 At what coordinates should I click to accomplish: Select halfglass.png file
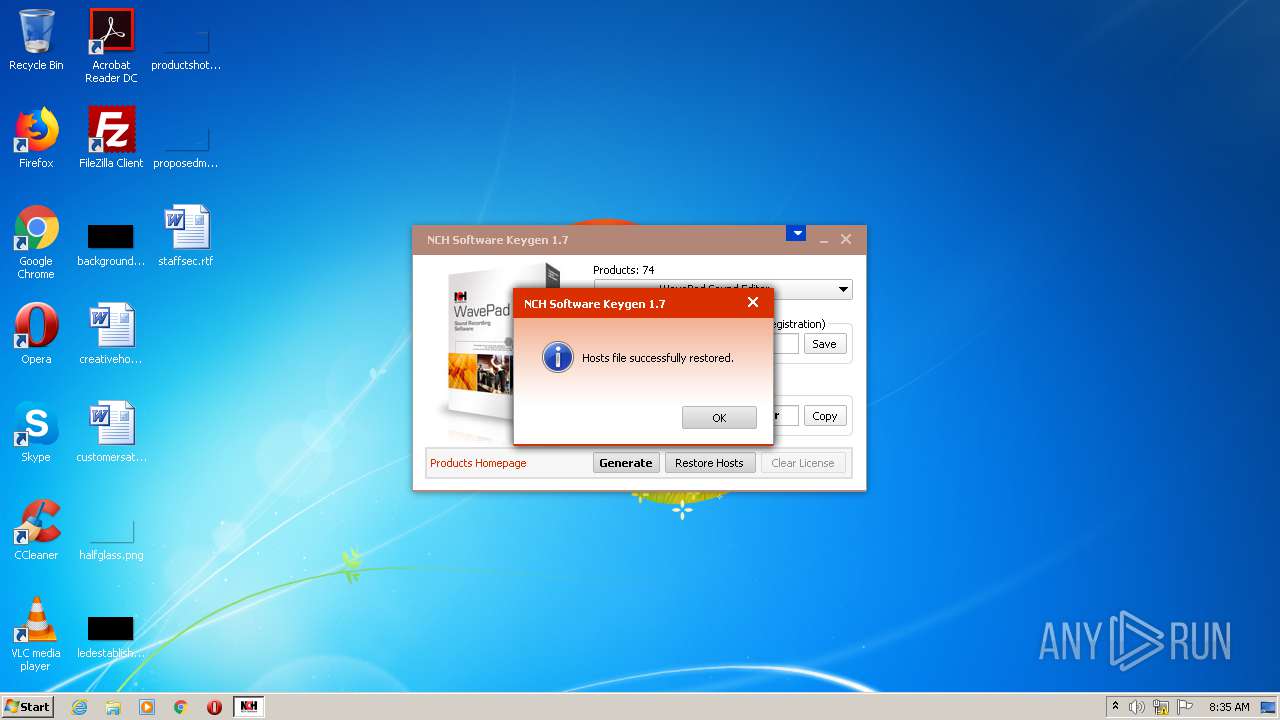pos(111,540)
